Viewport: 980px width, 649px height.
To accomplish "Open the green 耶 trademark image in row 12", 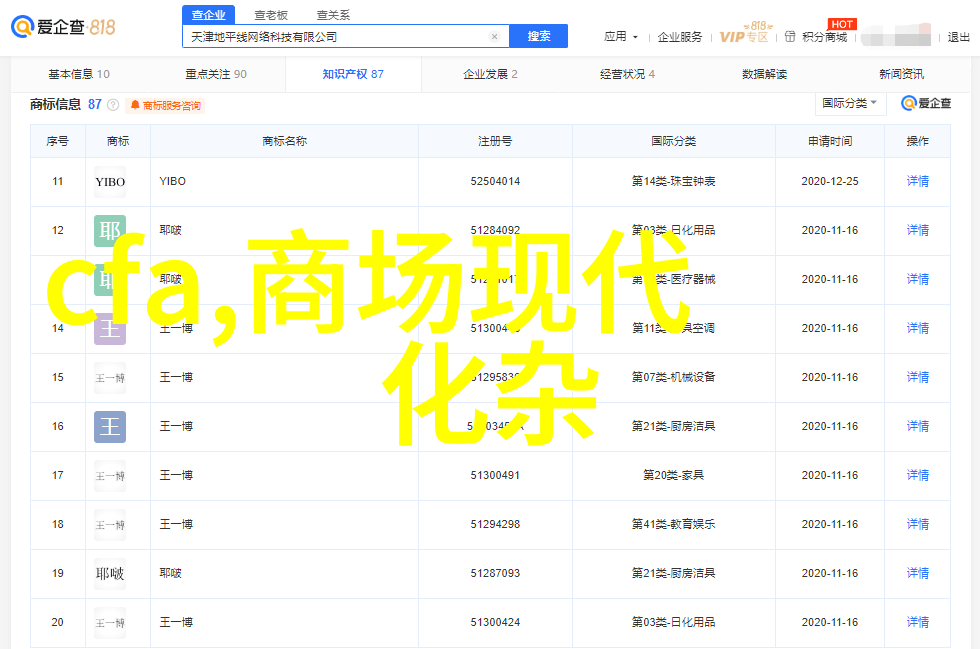I will click(x=110, y=231).
